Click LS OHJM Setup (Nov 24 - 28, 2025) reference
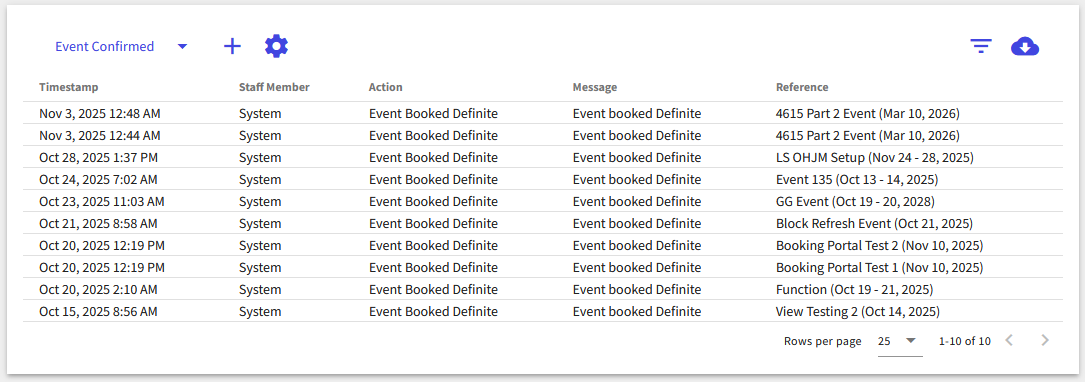 coord(875,157)
